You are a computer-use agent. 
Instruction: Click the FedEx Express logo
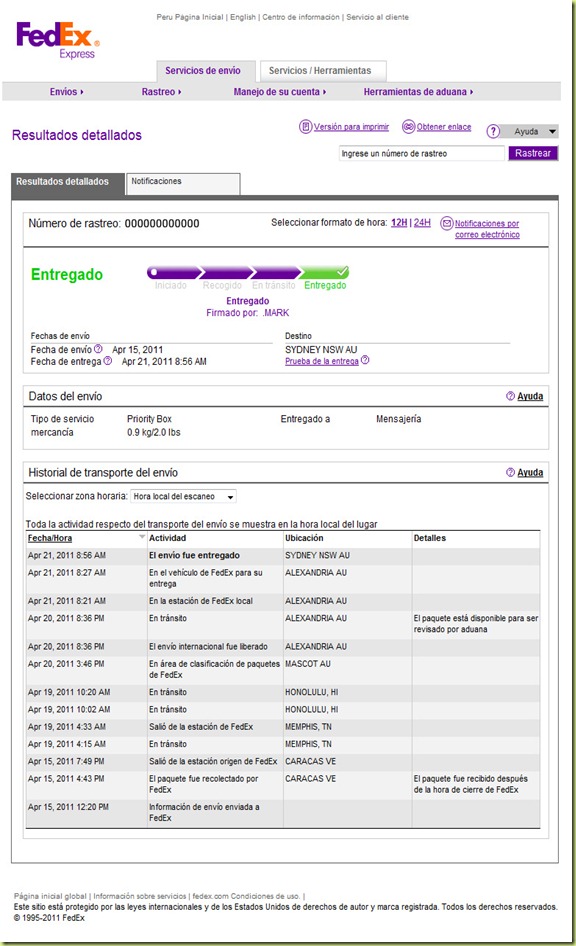click(x=58, y=40)
